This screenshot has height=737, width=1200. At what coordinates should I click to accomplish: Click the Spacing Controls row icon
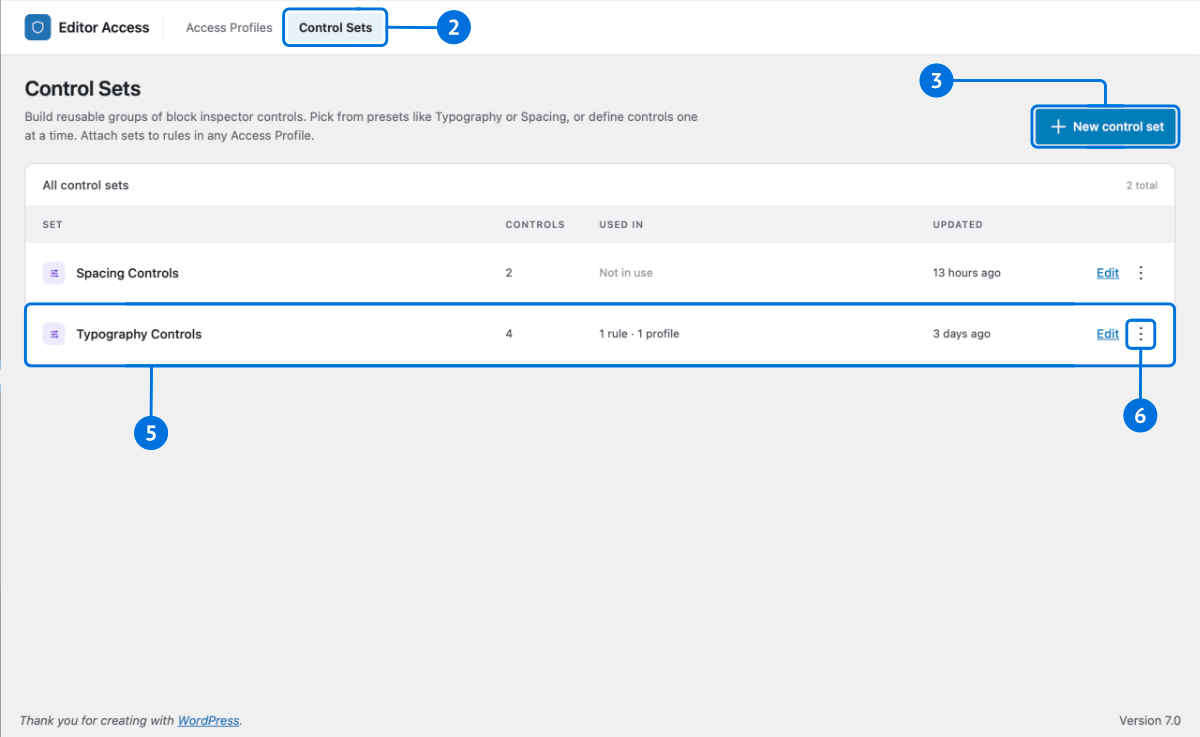pos(54,273)
